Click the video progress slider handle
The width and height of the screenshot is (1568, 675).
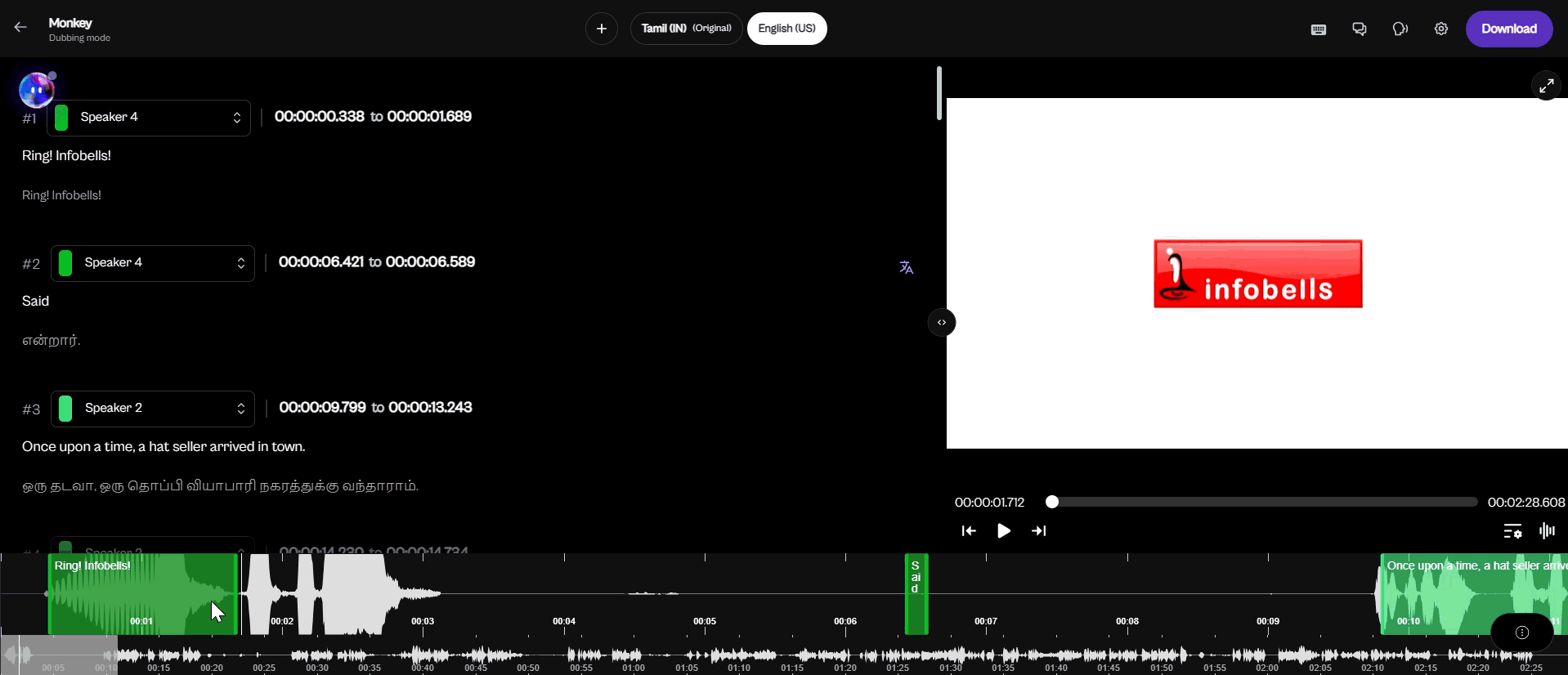pos(1052,502)
